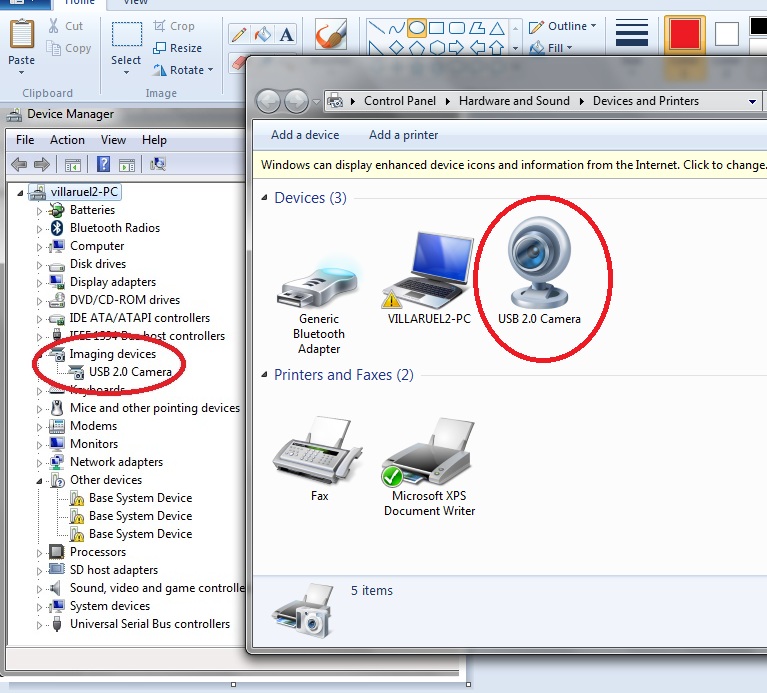
Task: Choose the Line shape in Paint
Action: [x=376, y=28]
